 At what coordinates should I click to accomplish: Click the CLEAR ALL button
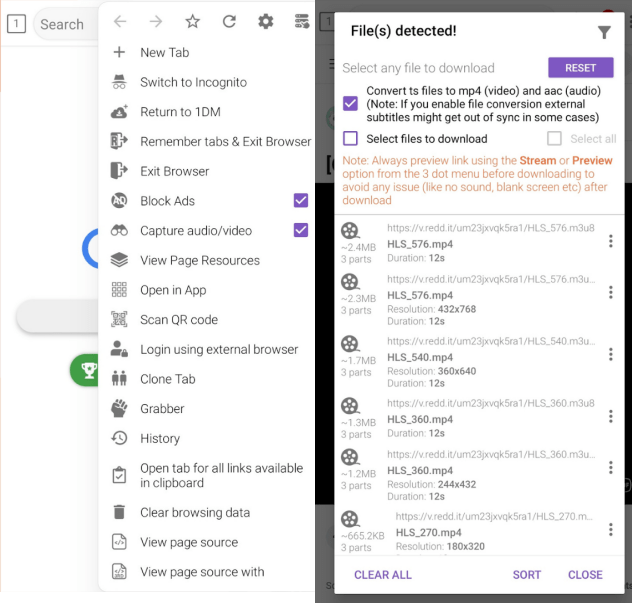(383, 575)
